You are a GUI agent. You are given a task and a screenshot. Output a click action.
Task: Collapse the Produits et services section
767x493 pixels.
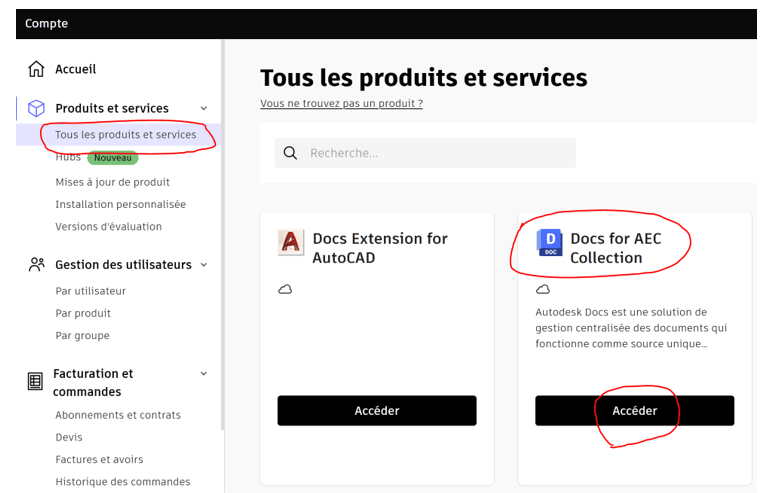pos(204,108)
